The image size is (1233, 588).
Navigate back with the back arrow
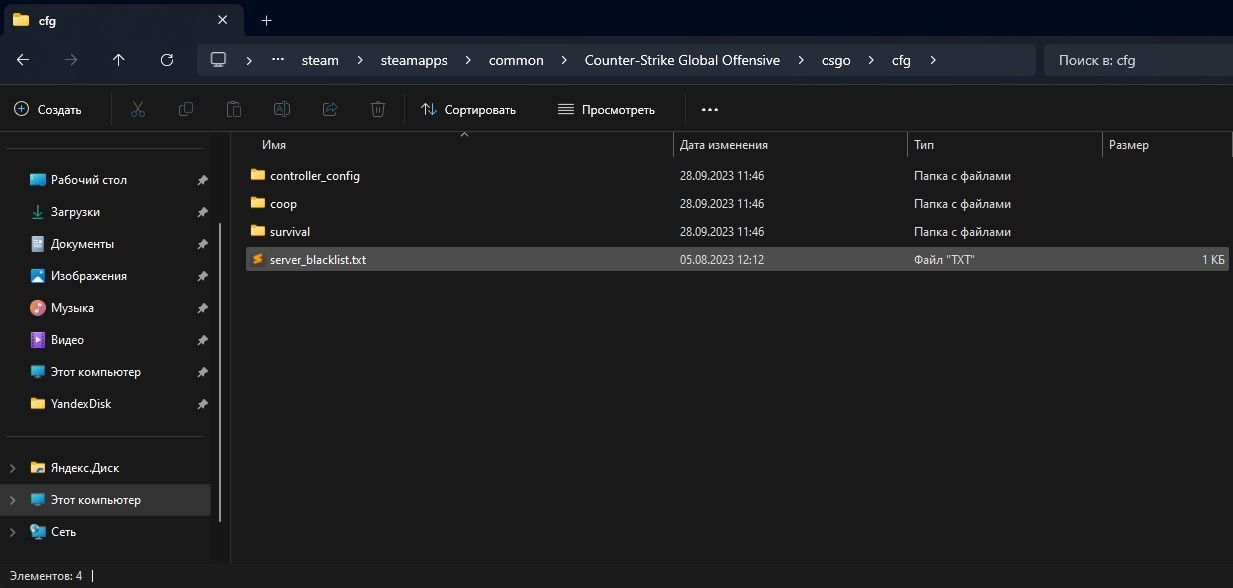pyautogui.click(x=23, y=60)
